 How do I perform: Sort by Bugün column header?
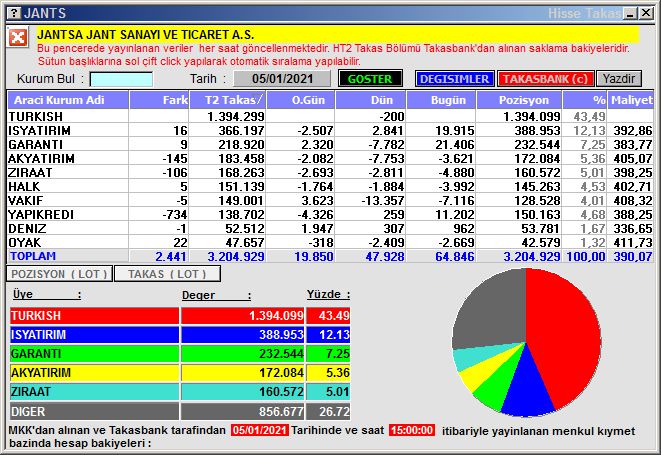(x=441, y=100)
